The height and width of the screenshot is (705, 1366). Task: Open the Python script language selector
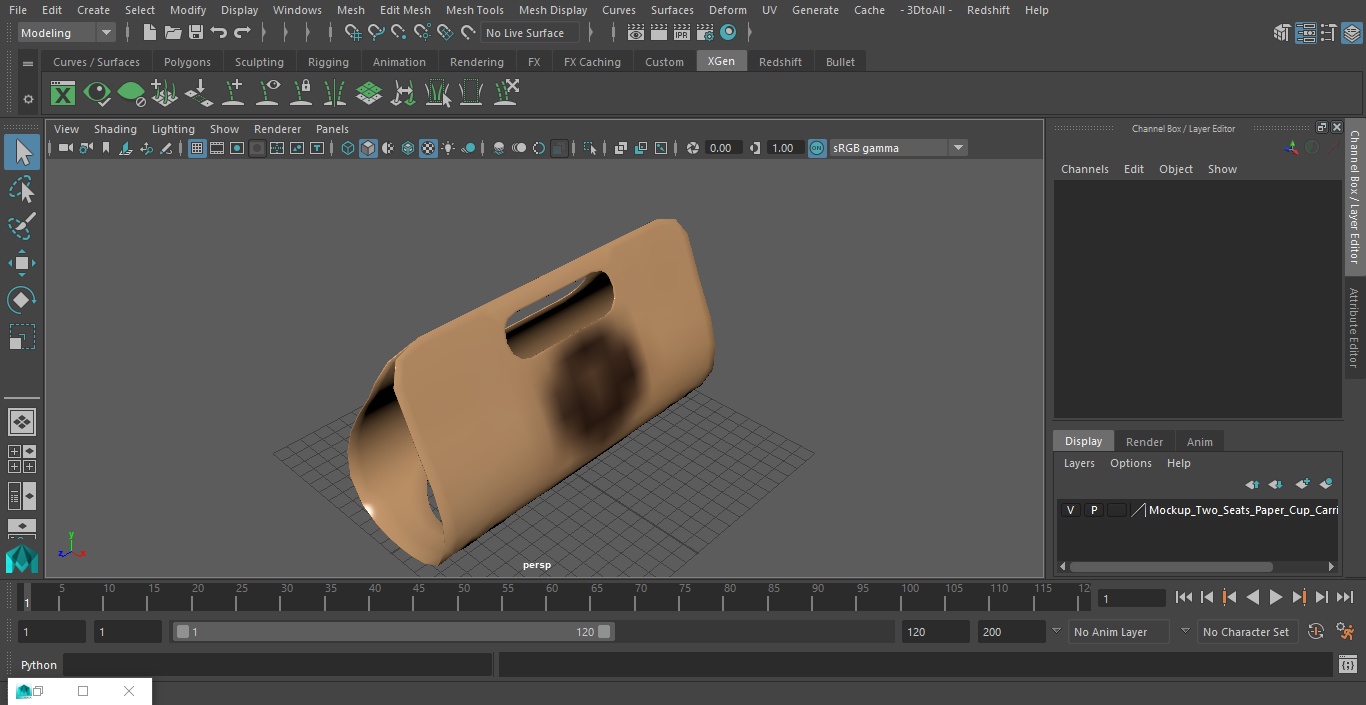[39, 665]
